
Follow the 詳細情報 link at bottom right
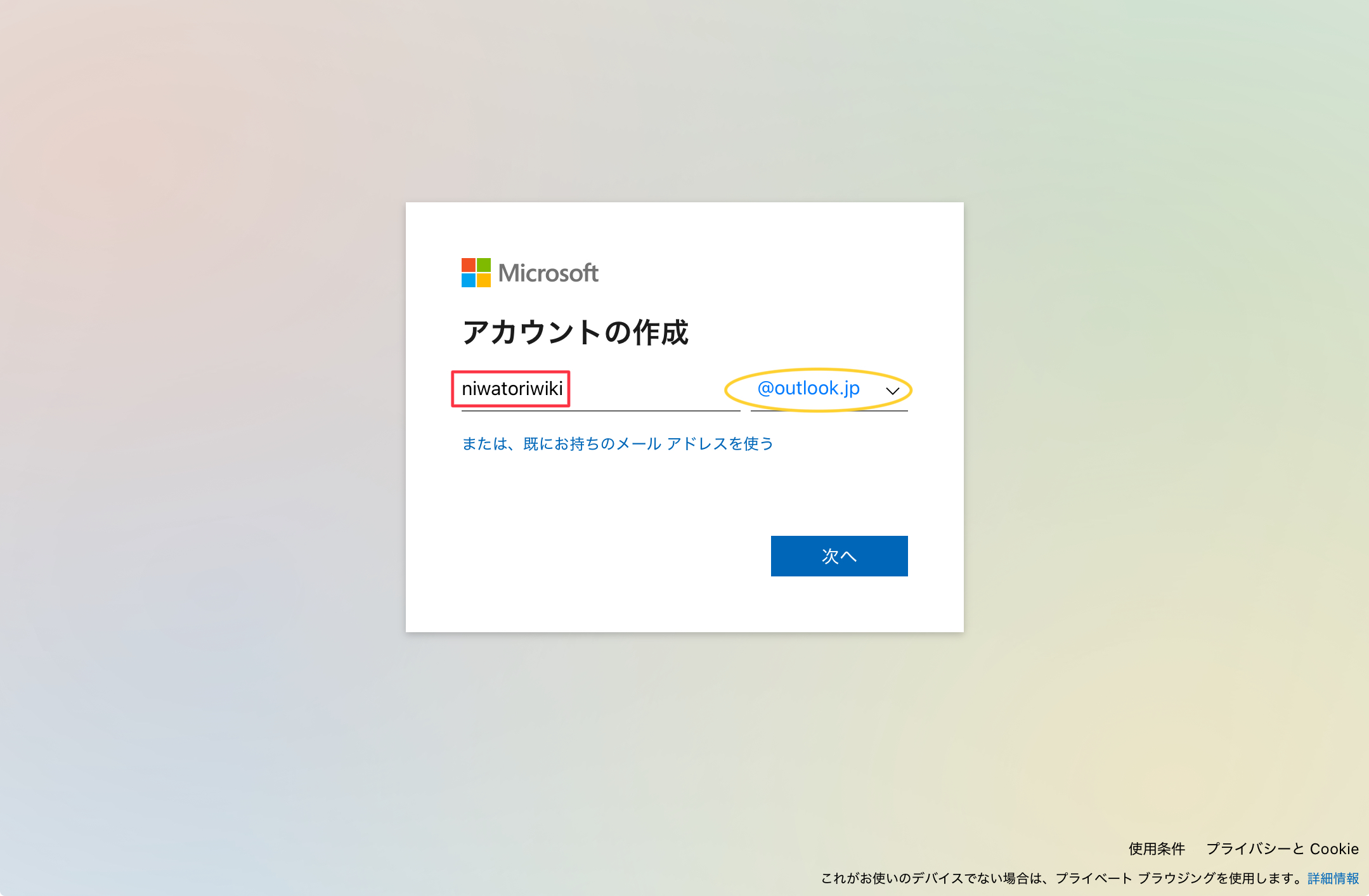1333,878
